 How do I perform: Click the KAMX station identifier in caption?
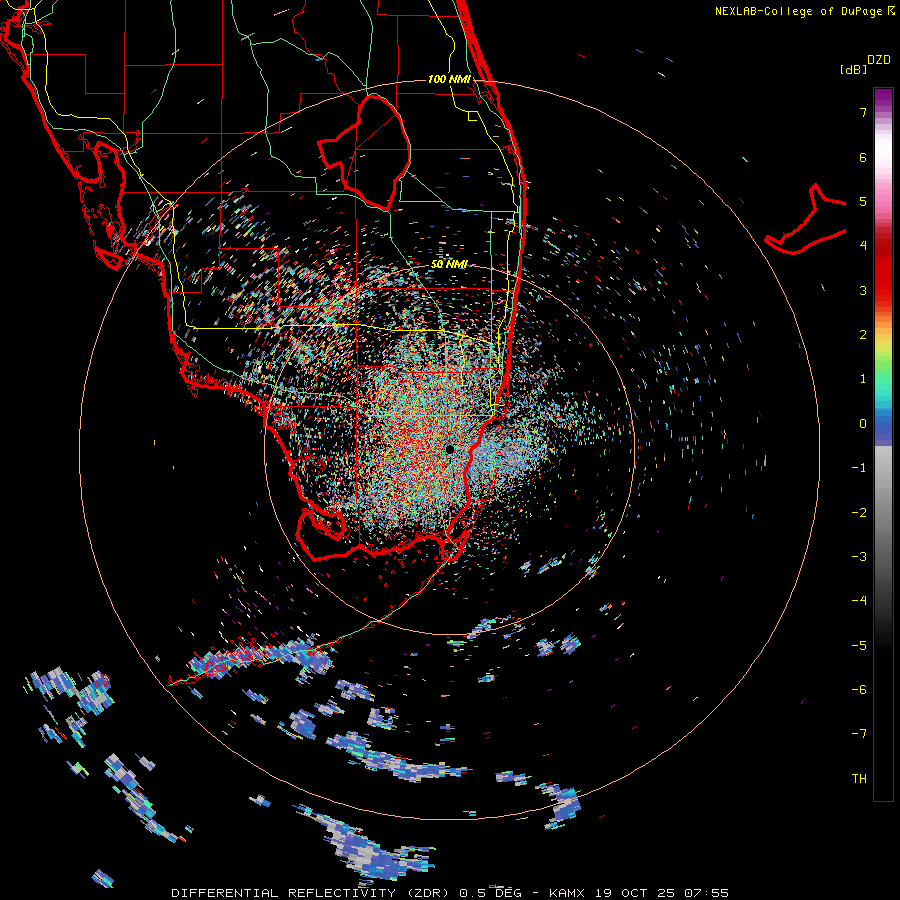567,893
